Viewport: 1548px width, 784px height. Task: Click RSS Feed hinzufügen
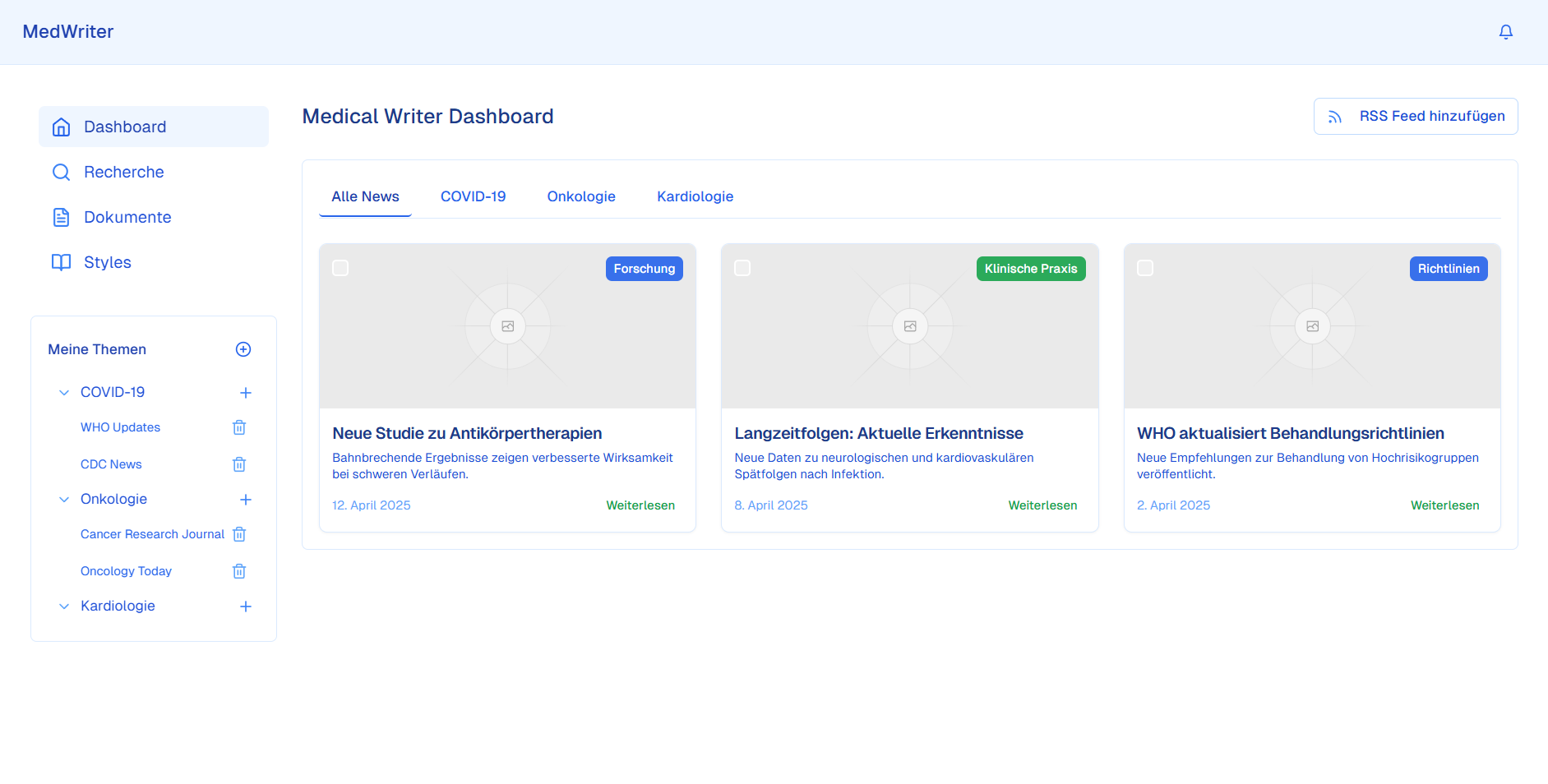tap(1416, 116)
